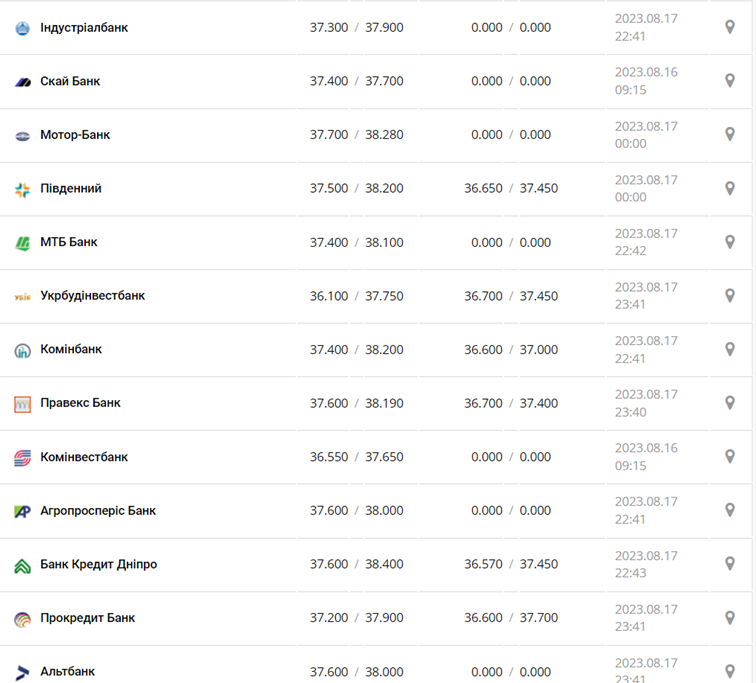Open Укрбудінвестбанк map pin icon
756x683 pixels.
(x=730, y=295)
